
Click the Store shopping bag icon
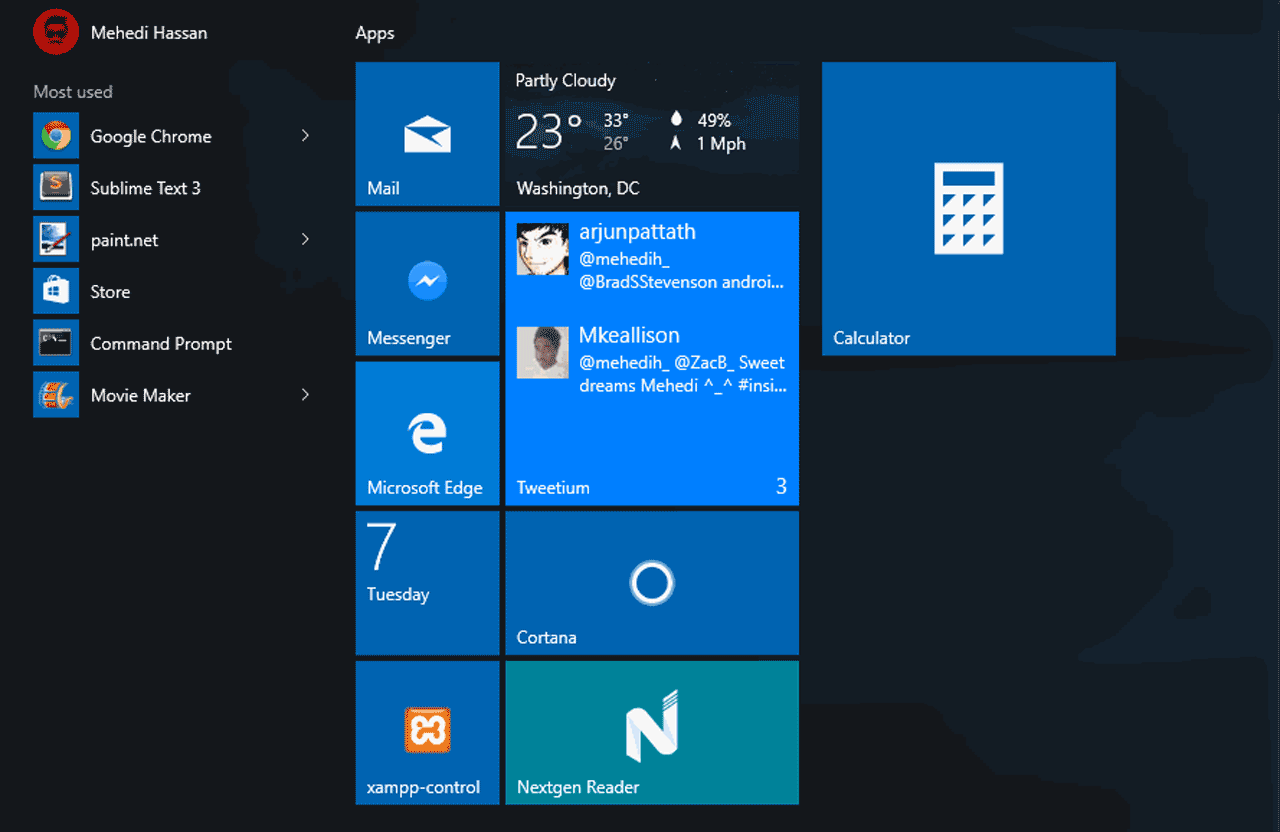click(56, 291)
